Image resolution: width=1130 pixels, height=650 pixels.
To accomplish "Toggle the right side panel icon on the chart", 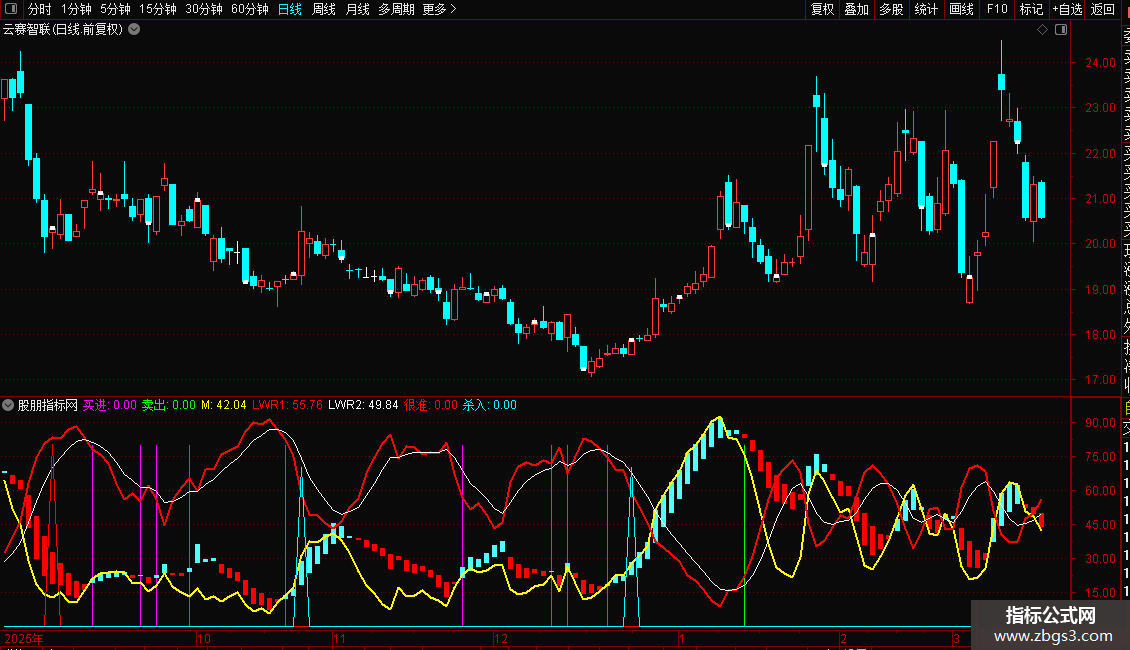I will pyautogui.click(x=1061, y=30).
